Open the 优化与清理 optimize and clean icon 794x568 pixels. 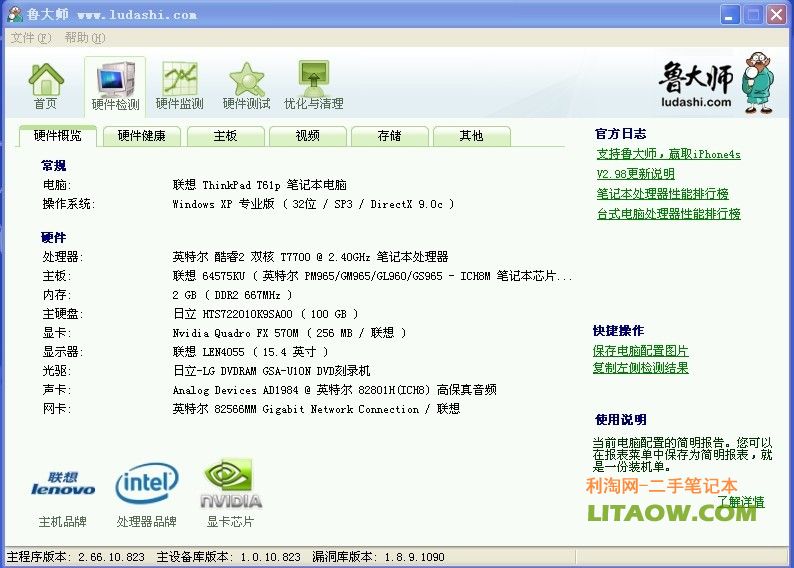(313, 84)
